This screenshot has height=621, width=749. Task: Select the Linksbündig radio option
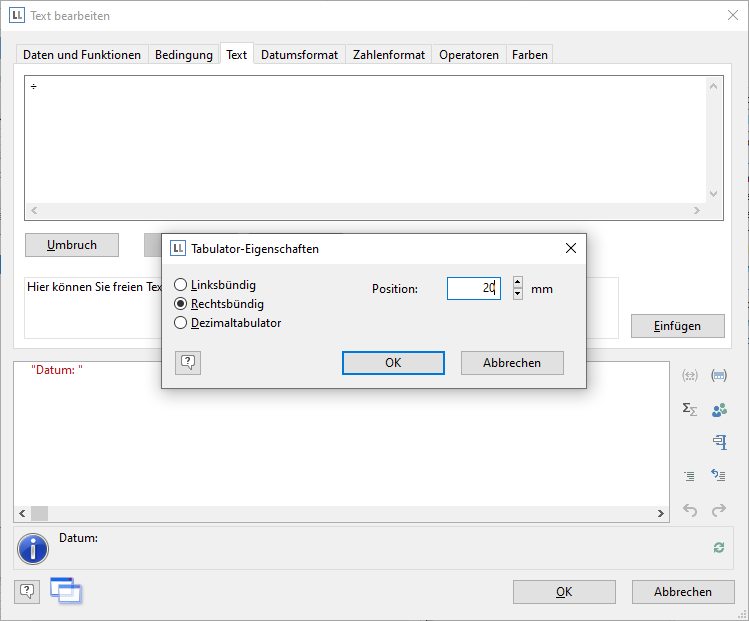click(181, 285)
